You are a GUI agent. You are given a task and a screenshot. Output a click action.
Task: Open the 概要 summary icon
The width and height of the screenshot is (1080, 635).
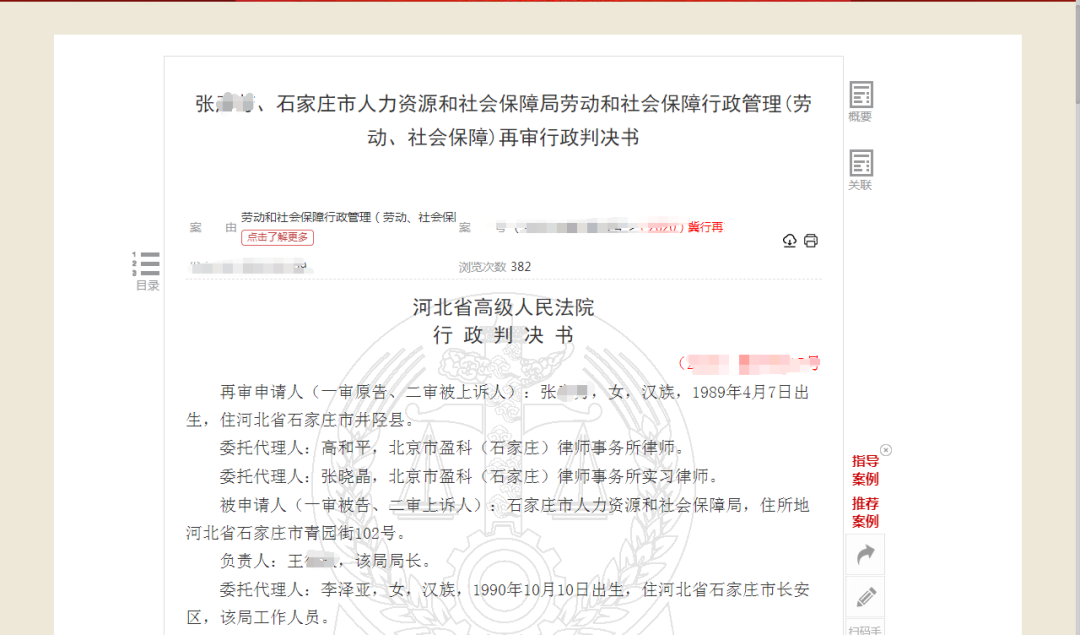pos(860,101)
